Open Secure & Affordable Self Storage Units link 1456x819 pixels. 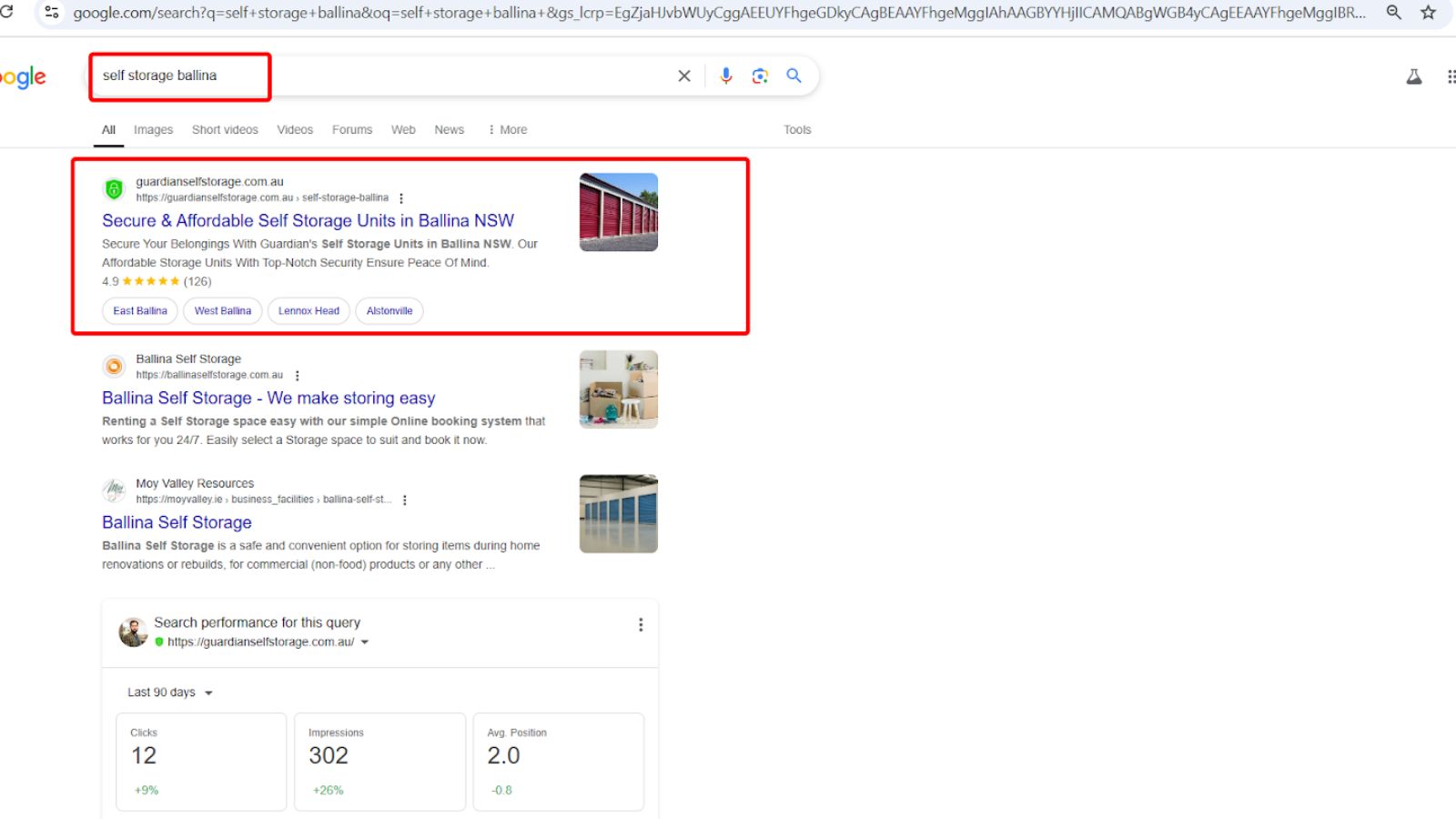pyautogui.click(x=308, y=220)
